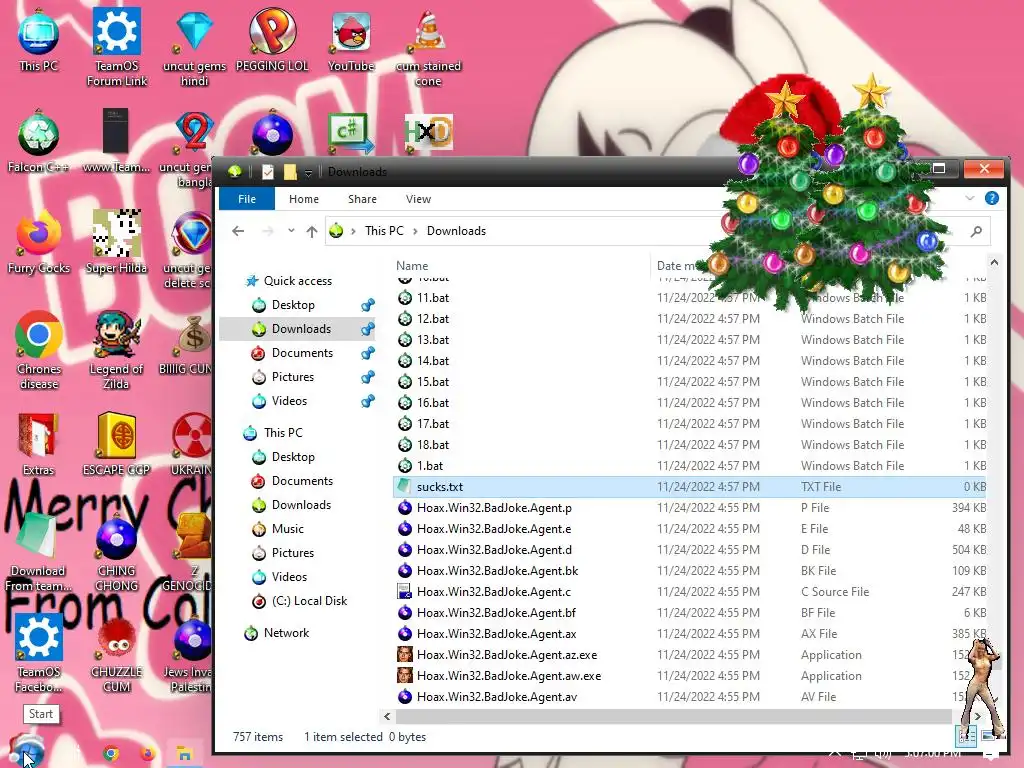This screenshot has height=768, width=1024.
Task: Click pin icon next to Quick access Desktop
Action: (368, 305)
